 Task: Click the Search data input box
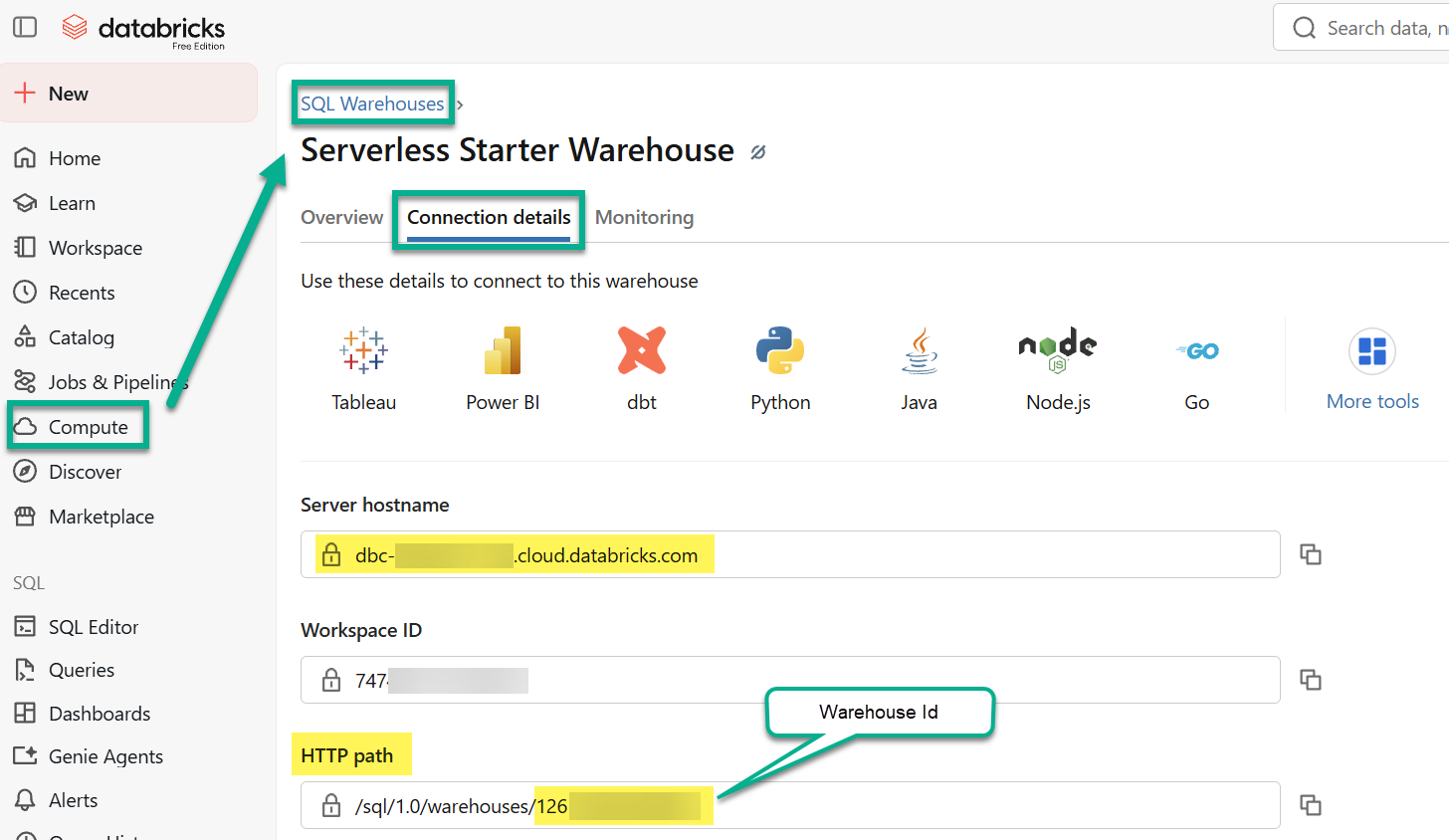pyautogui.click(x=1361, y=27)
